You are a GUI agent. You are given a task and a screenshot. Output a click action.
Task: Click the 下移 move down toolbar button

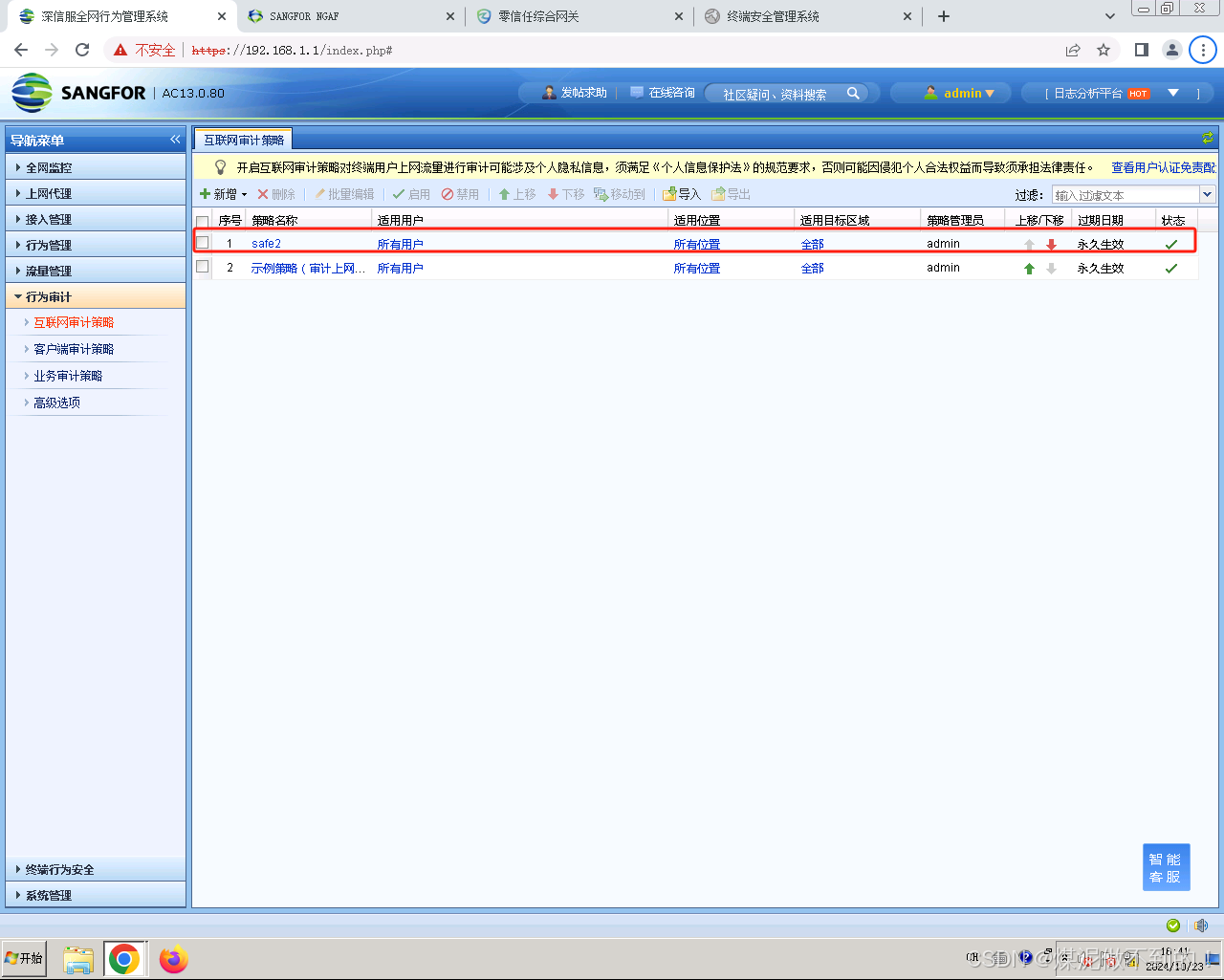tap(565, 194)
